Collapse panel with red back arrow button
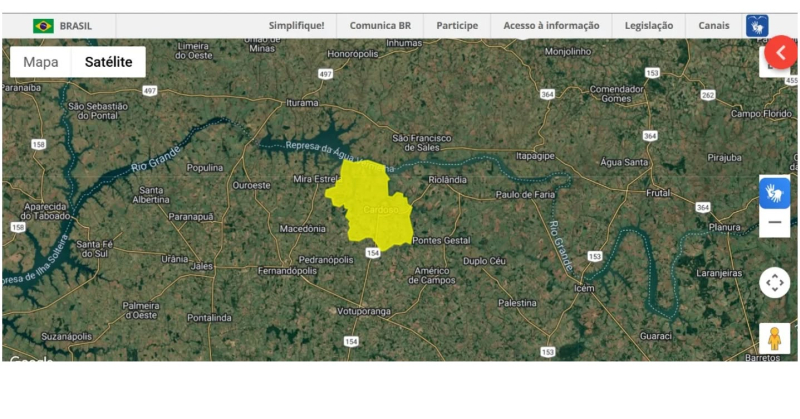 781,52
